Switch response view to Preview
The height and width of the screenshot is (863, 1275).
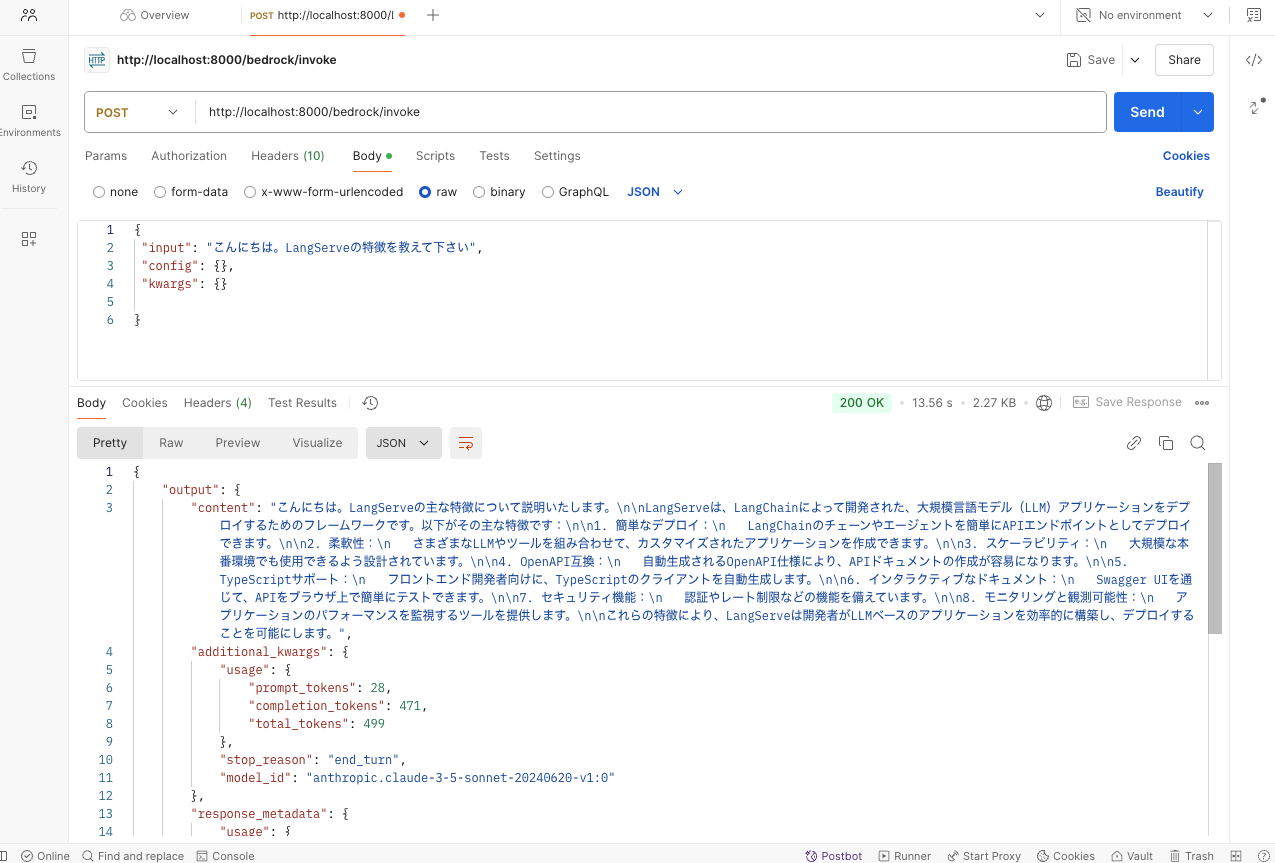(x=238, y=443)
